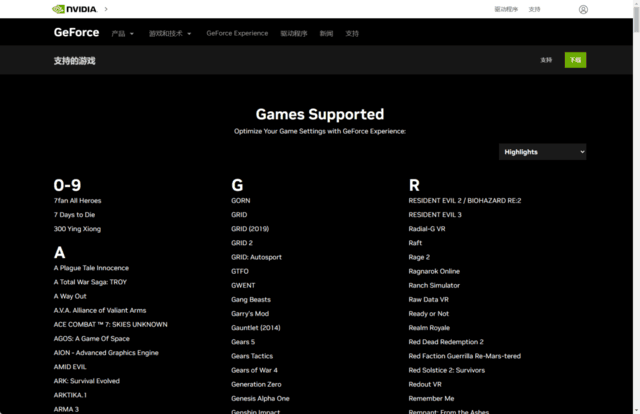Screen dimensions: 640x414
Task: Open GORN game entry
Action: tap(241, 200)
